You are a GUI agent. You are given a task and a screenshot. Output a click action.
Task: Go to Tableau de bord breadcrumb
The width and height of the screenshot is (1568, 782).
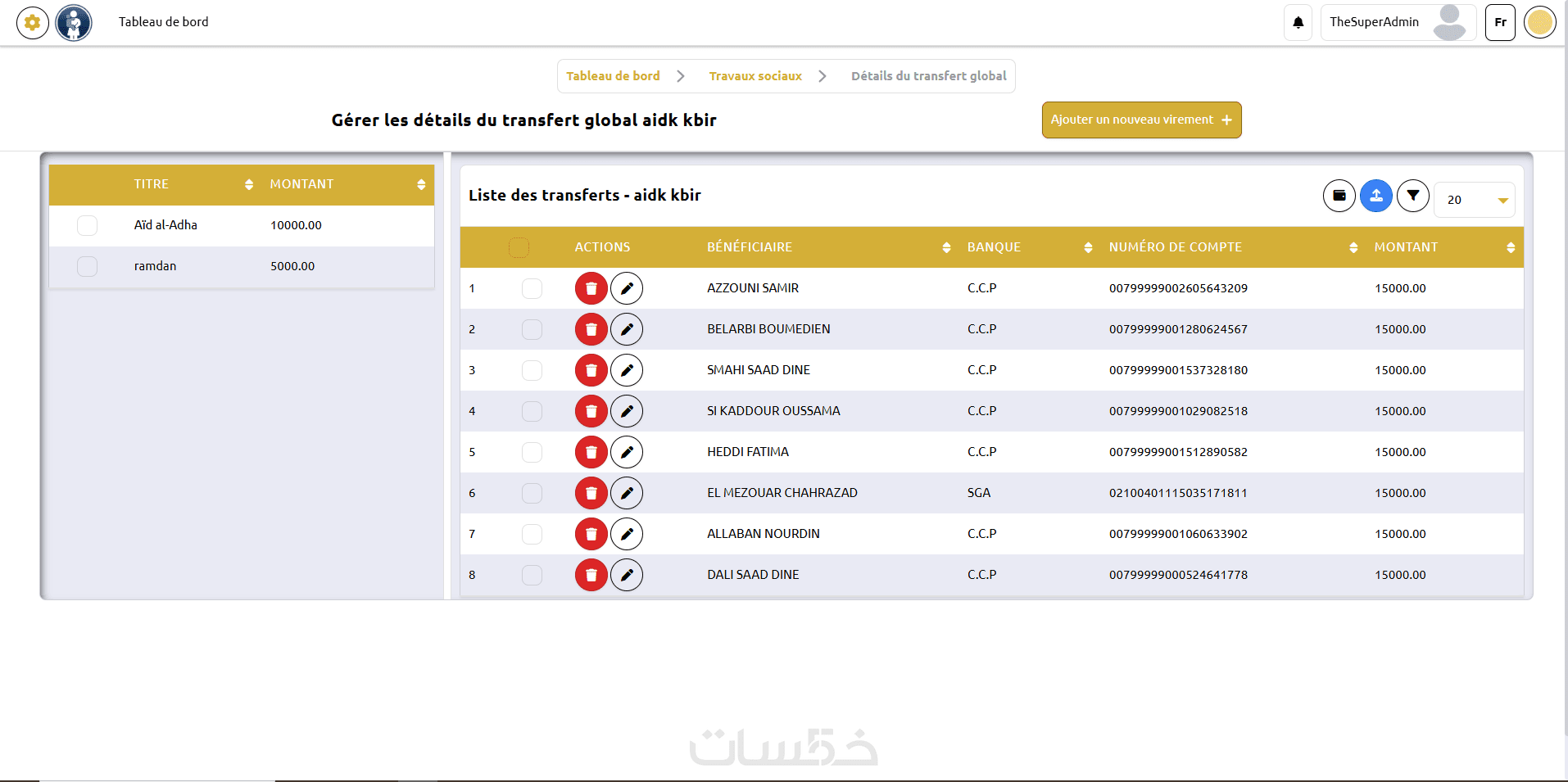[x=613, y=76]
